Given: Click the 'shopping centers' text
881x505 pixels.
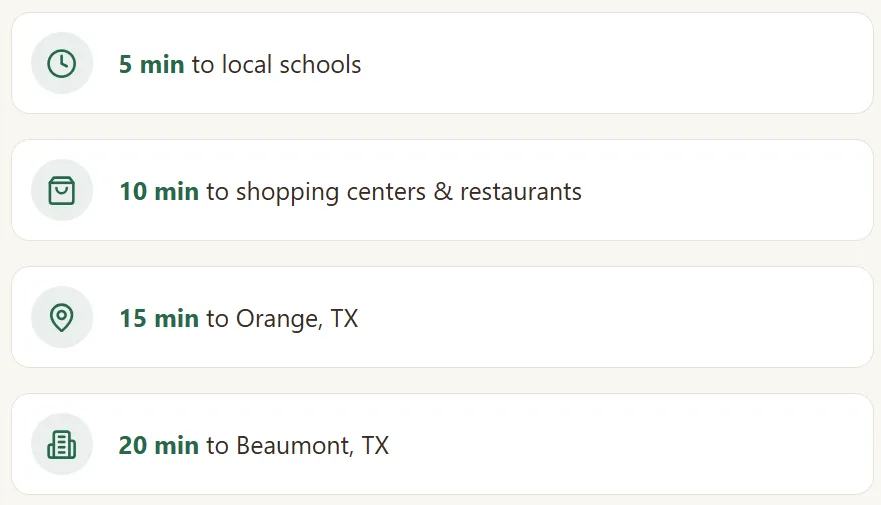Looking at the screenshot, I should 331,193.
